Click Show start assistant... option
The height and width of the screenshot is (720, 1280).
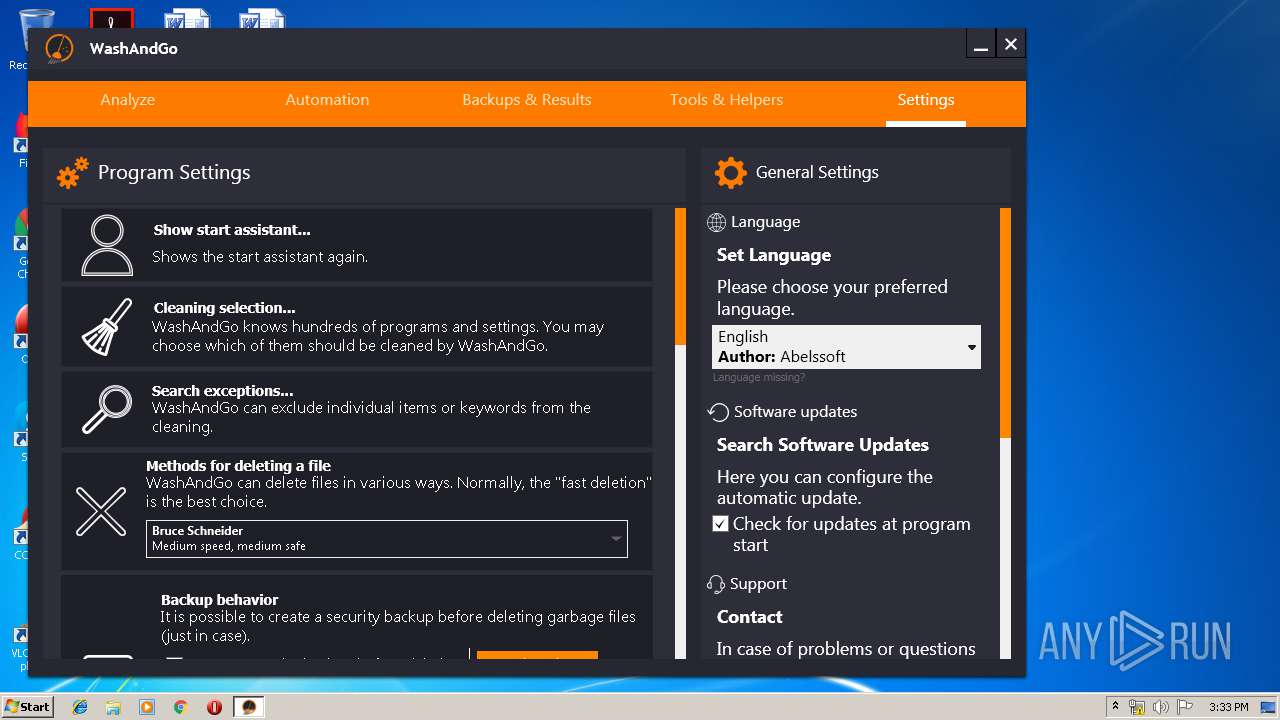[357, 245]
